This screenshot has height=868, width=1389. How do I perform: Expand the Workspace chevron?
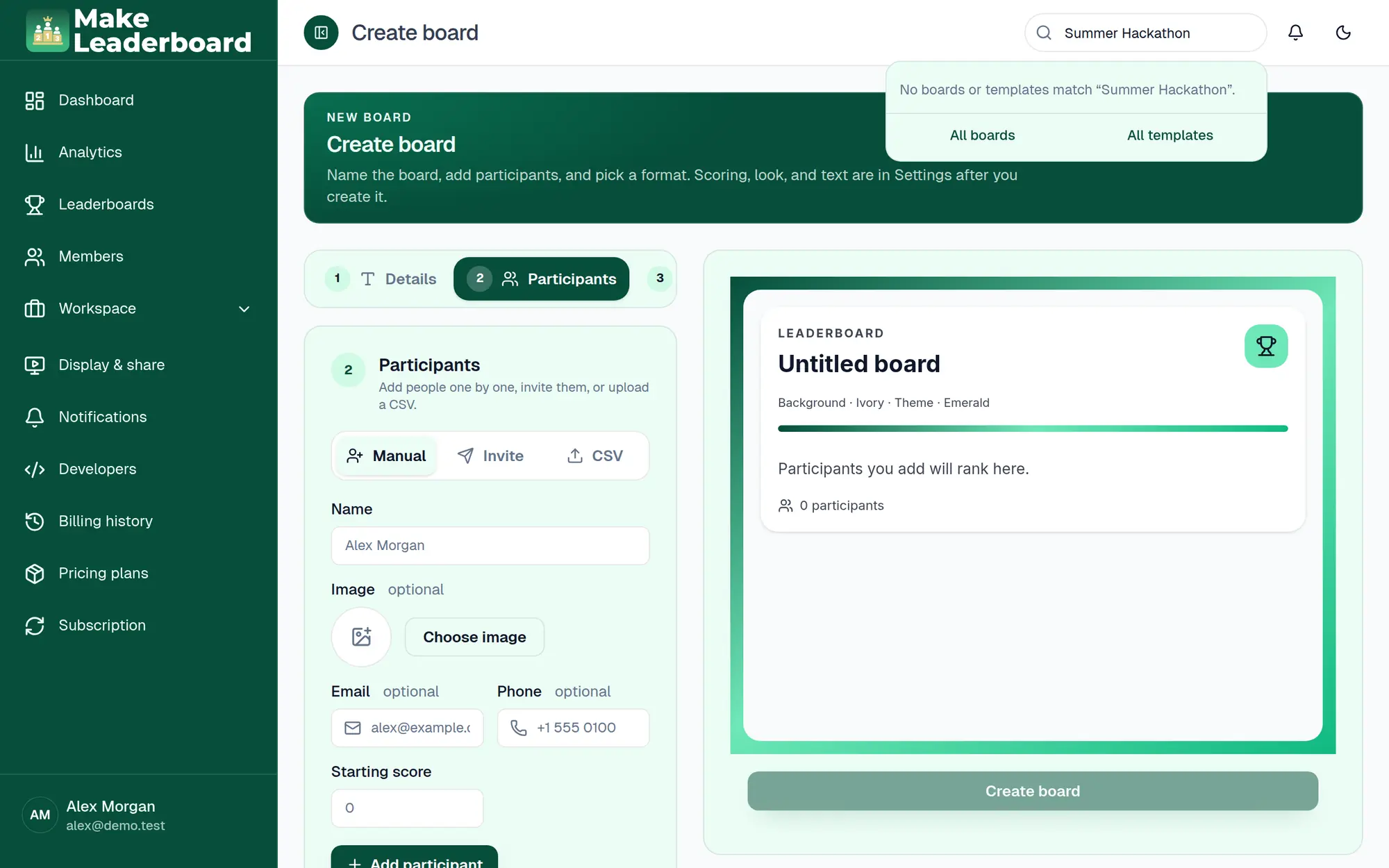[244, 309]
